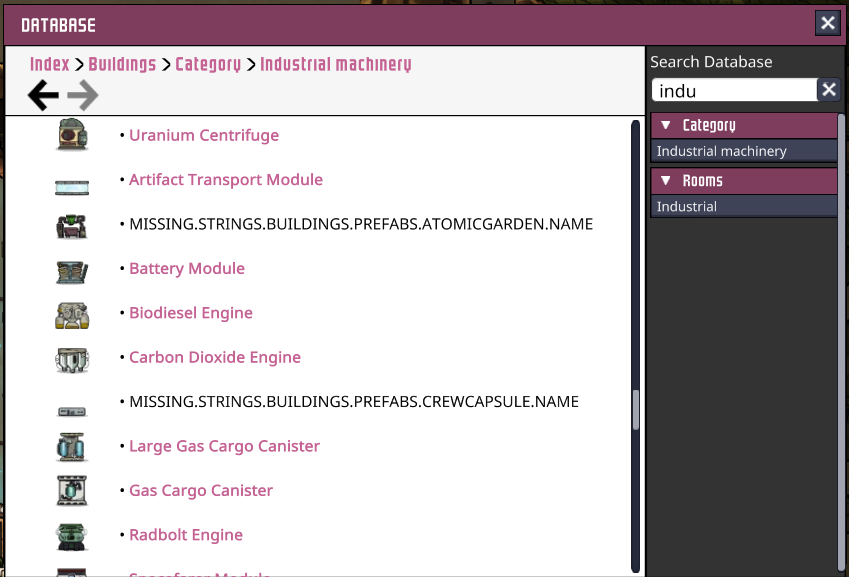Collapse the Category search results section
This screenshot has height=577, width=849.
coord(666,126)
